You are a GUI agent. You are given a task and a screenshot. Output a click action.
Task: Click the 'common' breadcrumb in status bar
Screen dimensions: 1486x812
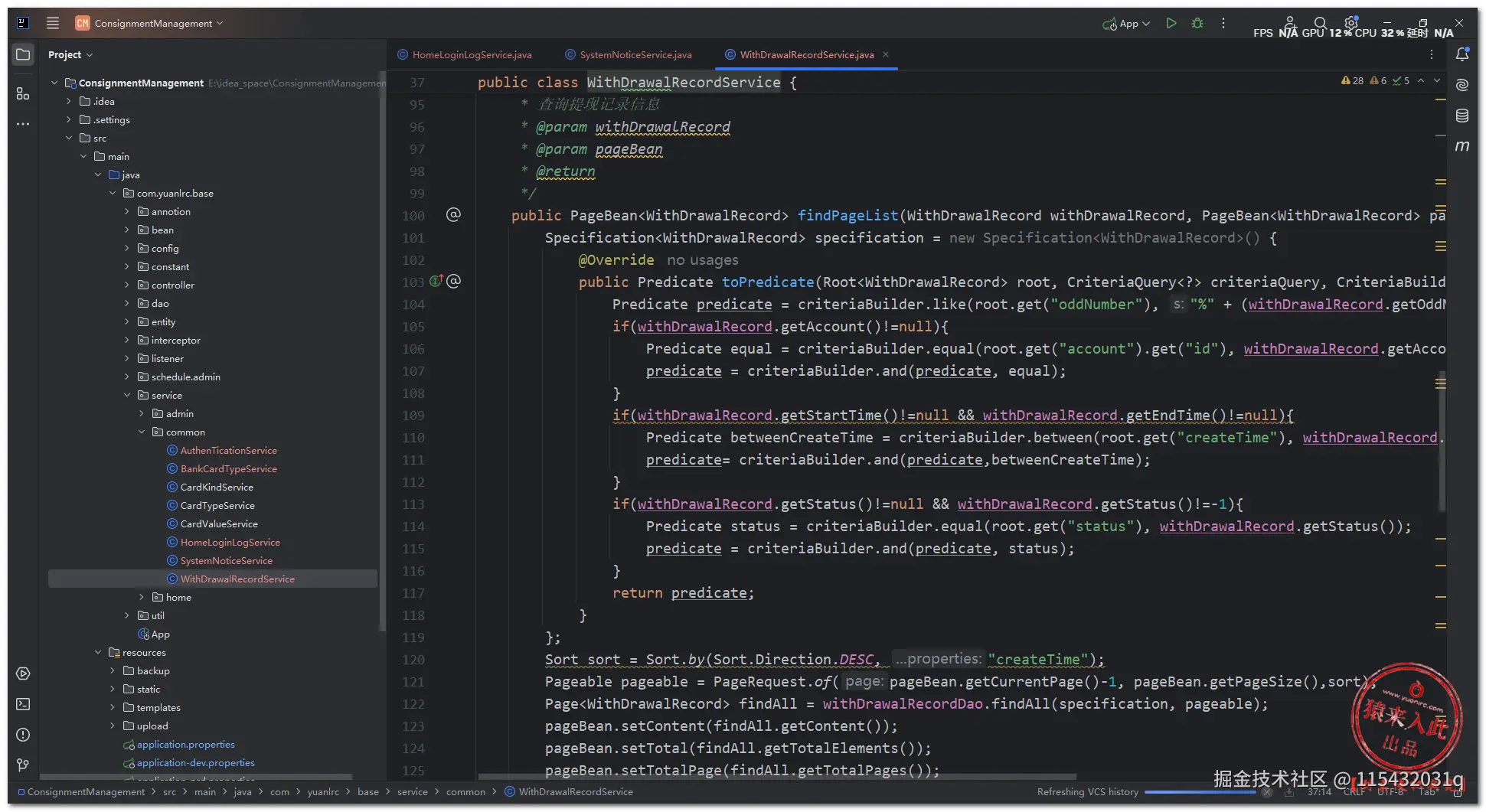tap(465, 791)
